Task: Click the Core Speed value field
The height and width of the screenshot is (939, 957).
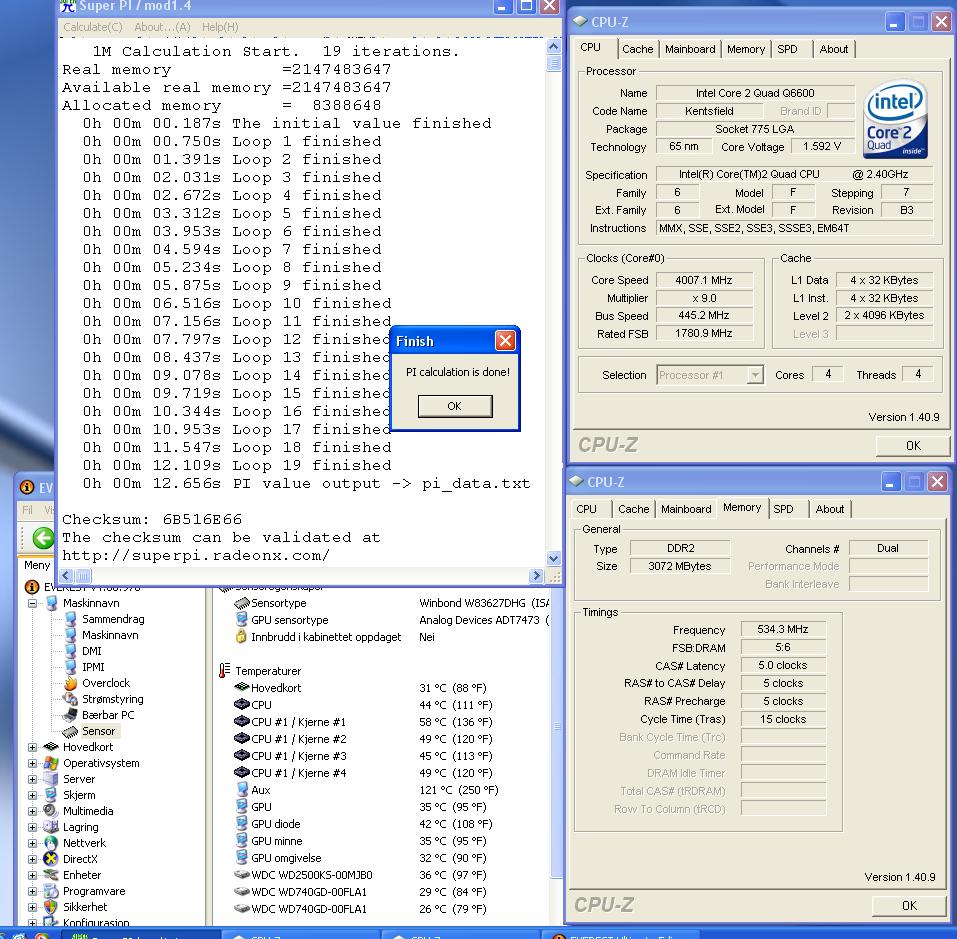Action: click(704, 280)
